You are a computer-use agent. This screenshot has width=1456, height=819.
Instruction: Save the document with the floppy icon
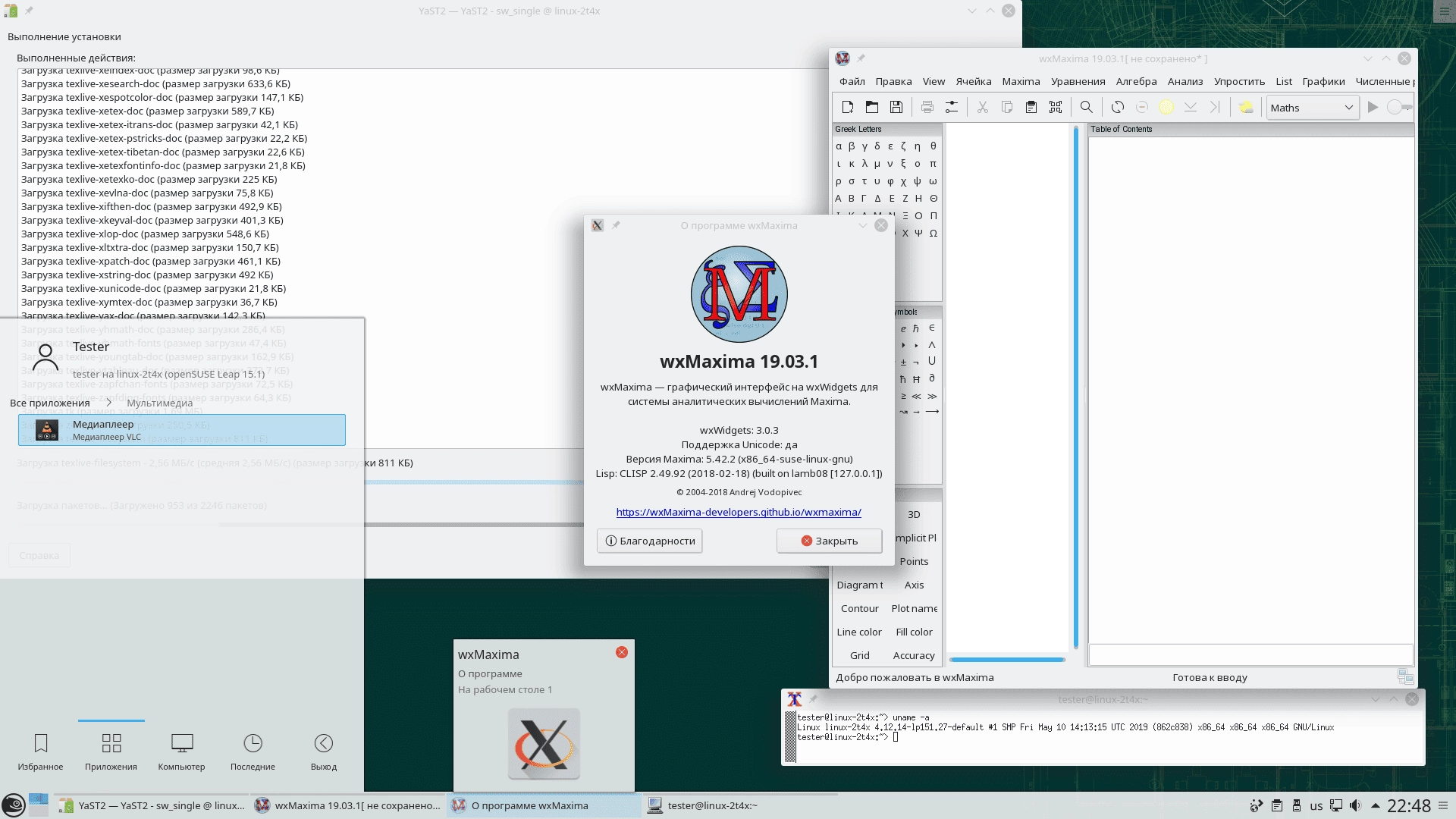pos(896,108)
